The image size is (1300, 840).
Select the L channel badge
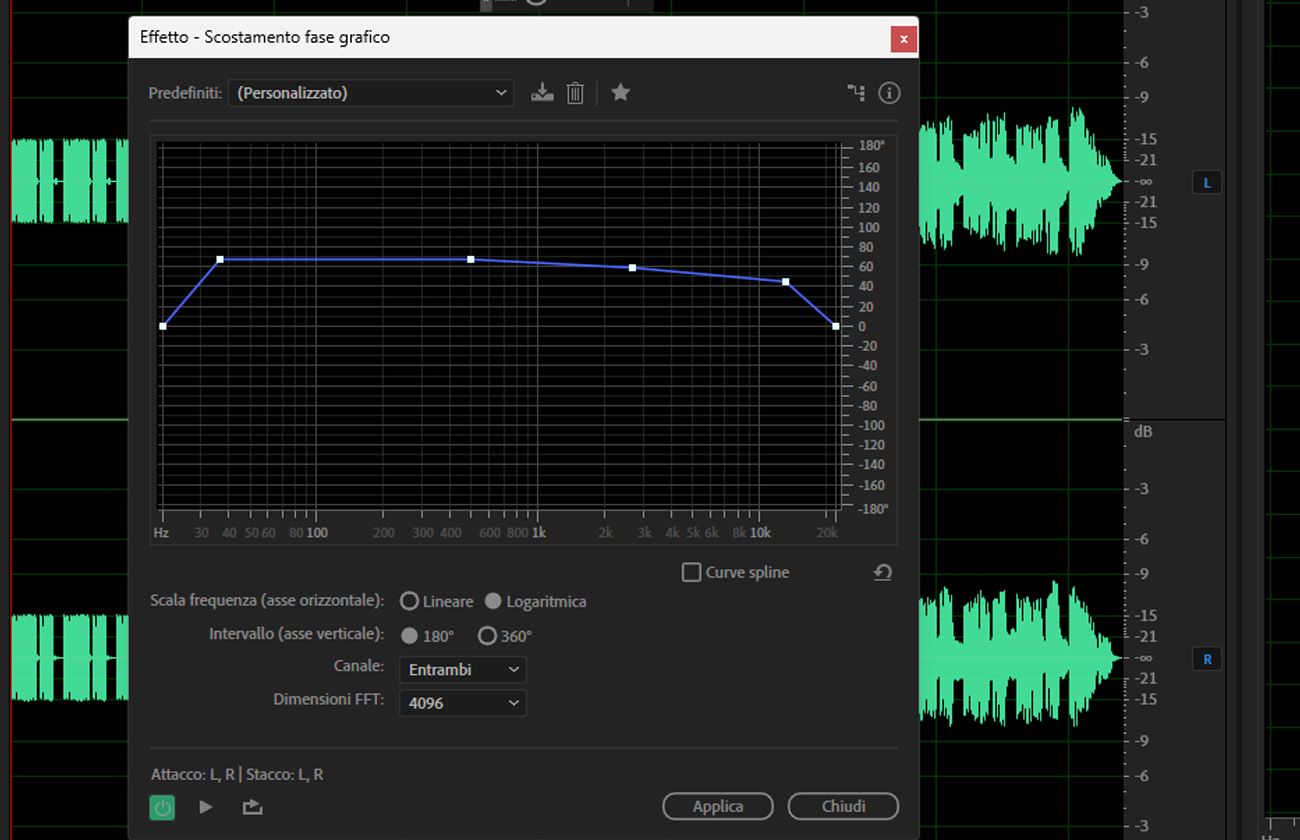pos(1206,182)
